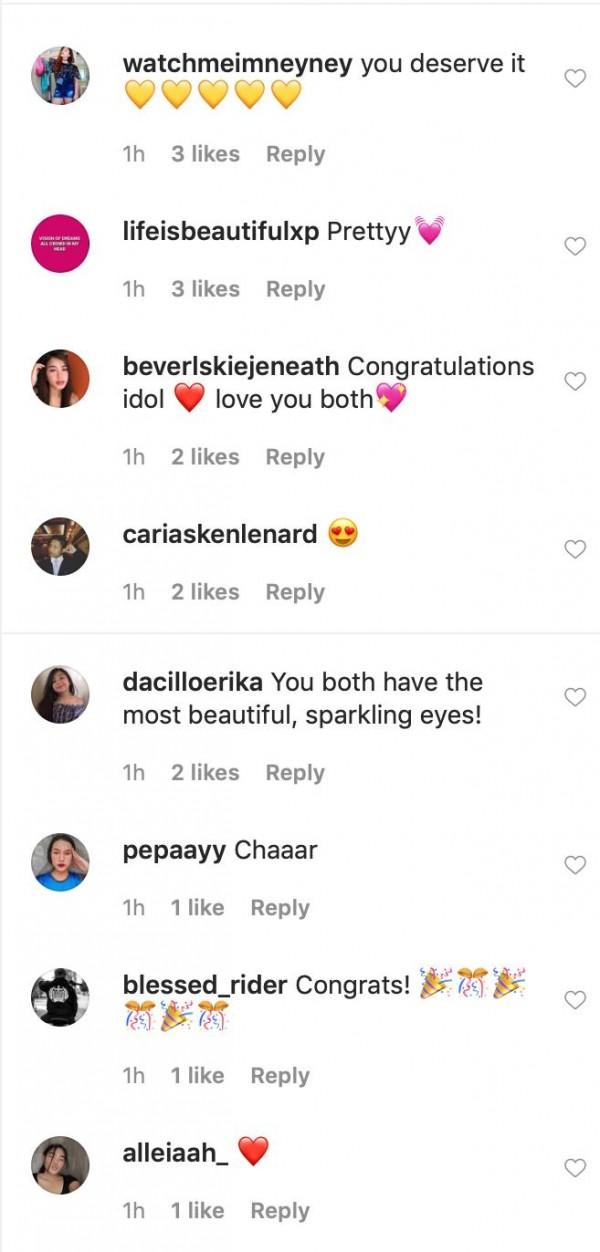This screenshot has height=1252, width=600.
Task: View 2 likes on cariaskenlenard's comment
Action: (205, 592)
